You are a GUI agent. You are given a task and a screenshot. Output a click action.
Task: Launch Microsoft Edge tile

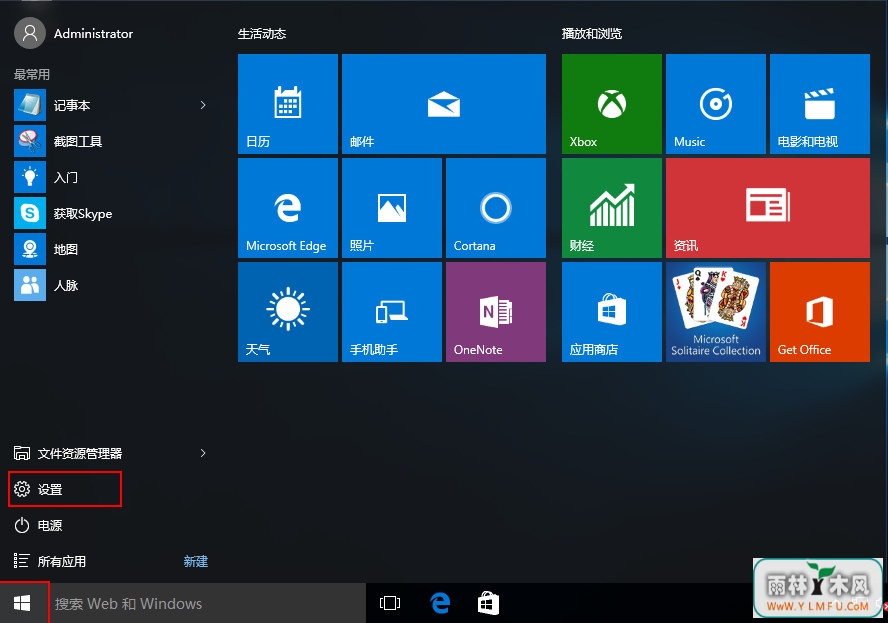point(288,208)
